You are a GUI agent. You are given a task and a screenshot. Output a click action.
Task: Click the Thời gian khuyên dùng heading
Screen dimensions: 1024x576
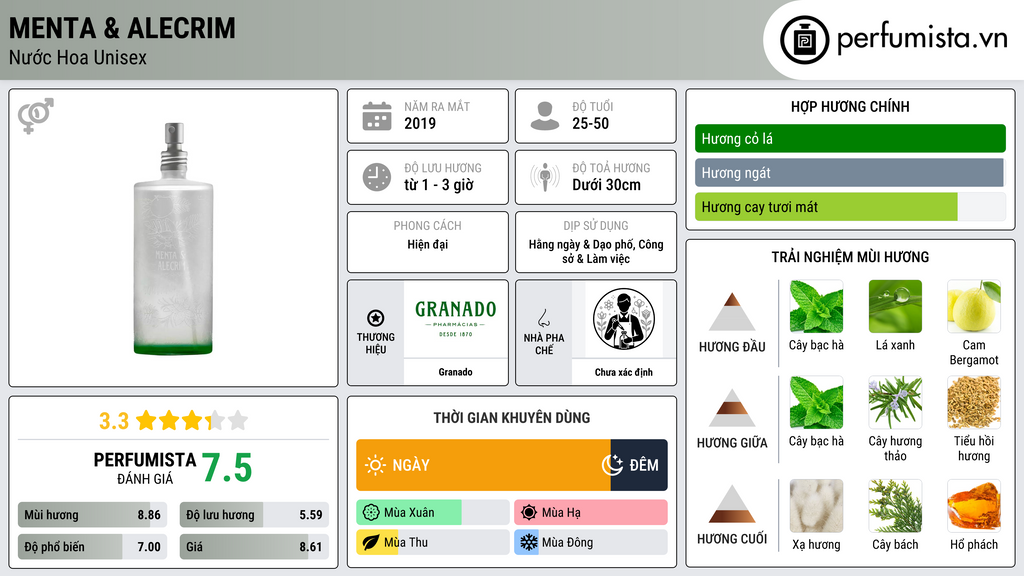point(512,417)
